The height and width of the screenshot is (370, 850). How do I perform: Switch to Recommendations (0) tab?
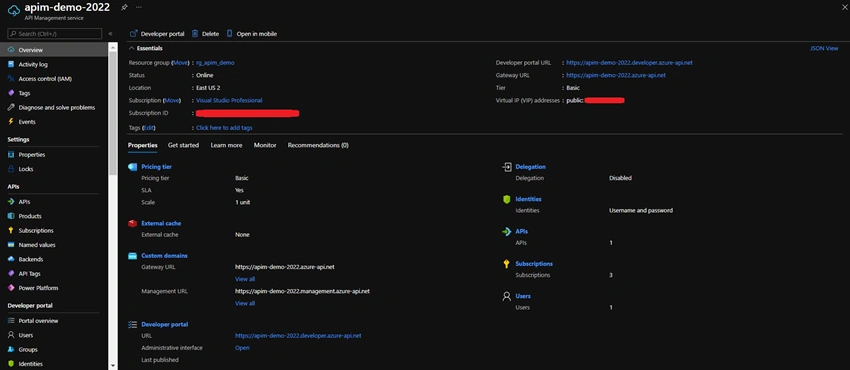(x=318, y=145)
